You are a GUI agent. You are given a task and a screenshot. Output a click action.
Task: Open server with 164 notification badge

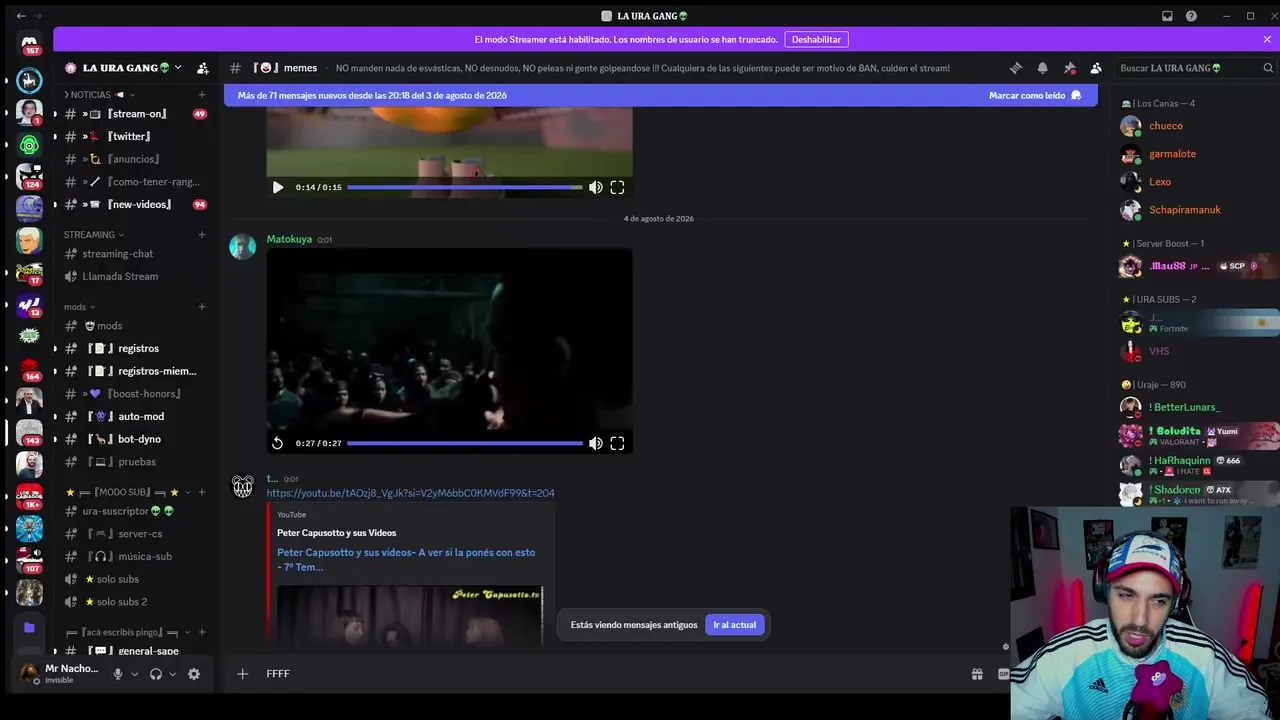[x=29, y=368]
